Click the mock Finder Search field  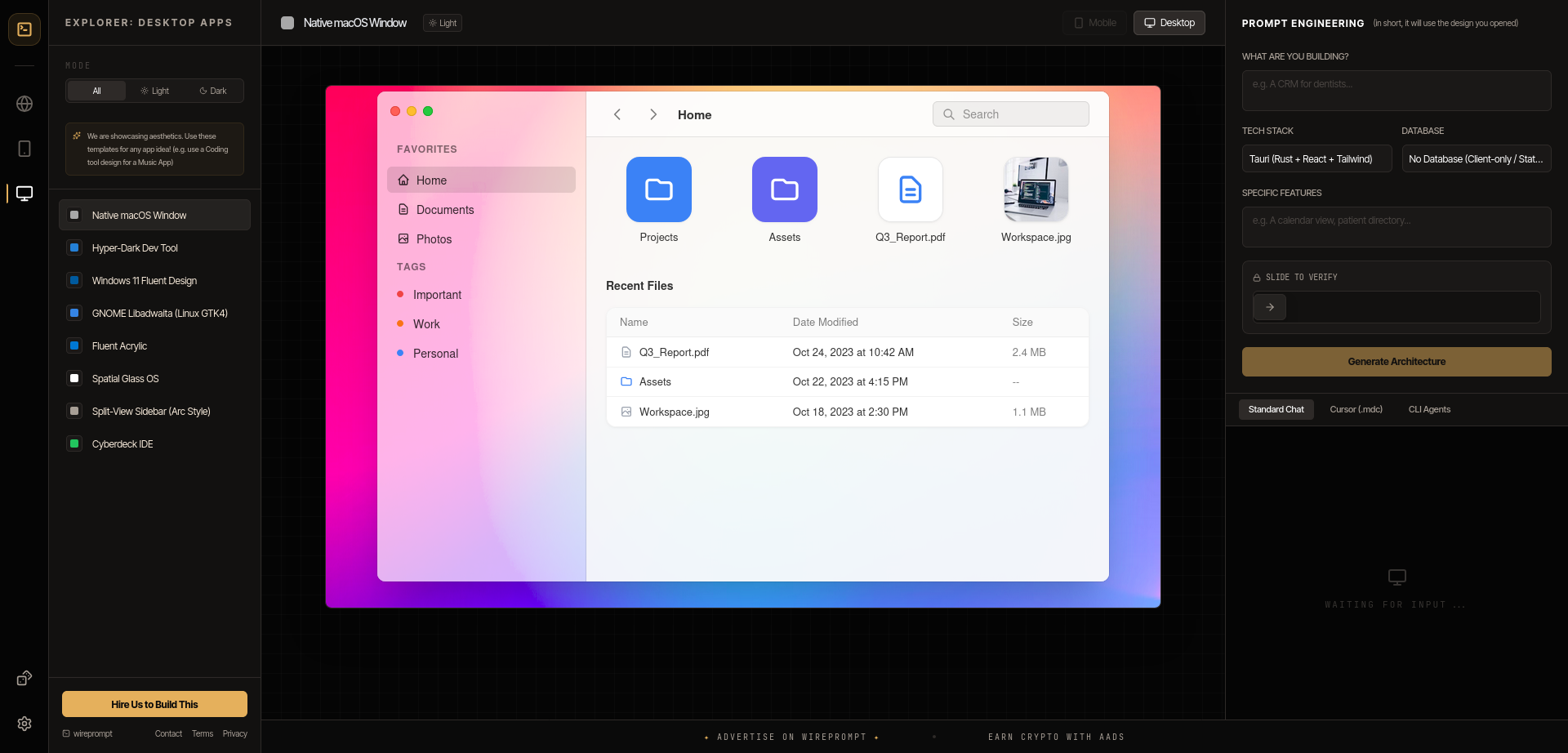point(1010,114)
